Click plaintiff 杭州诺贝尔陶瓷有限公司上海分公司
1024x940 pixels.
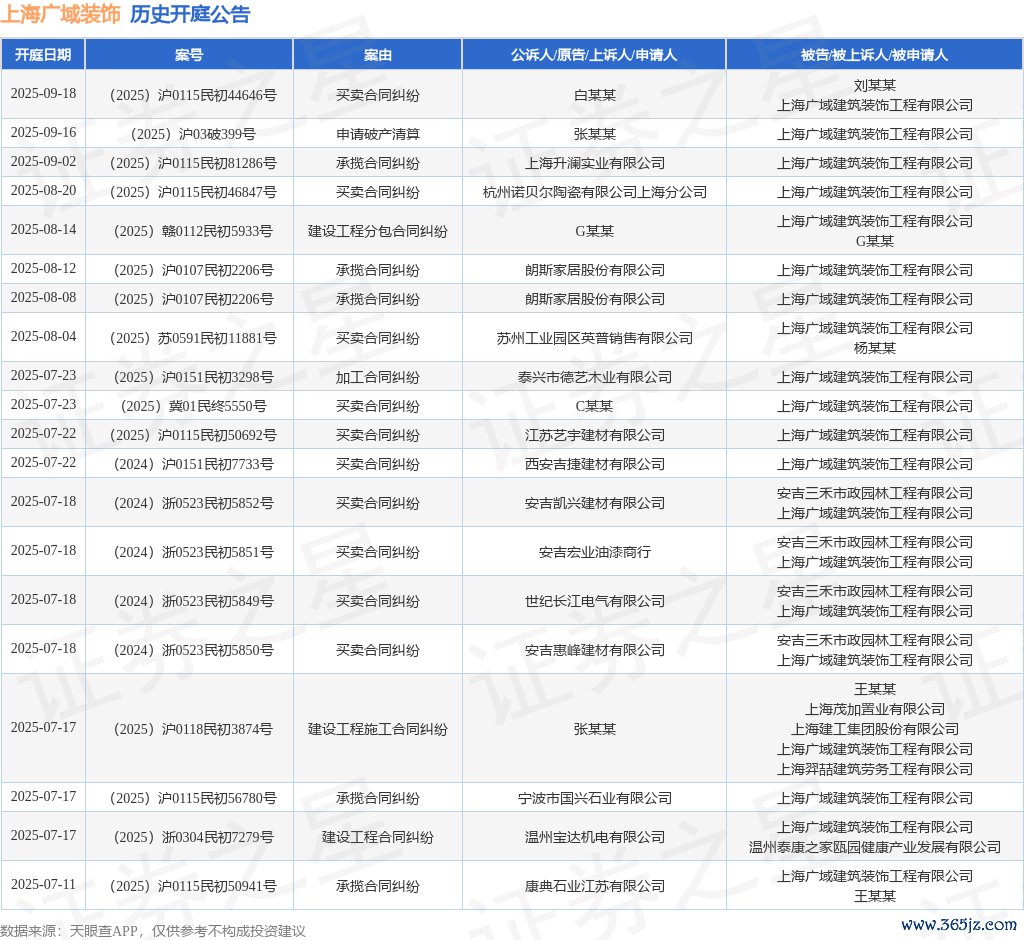[x=594, y=192]
